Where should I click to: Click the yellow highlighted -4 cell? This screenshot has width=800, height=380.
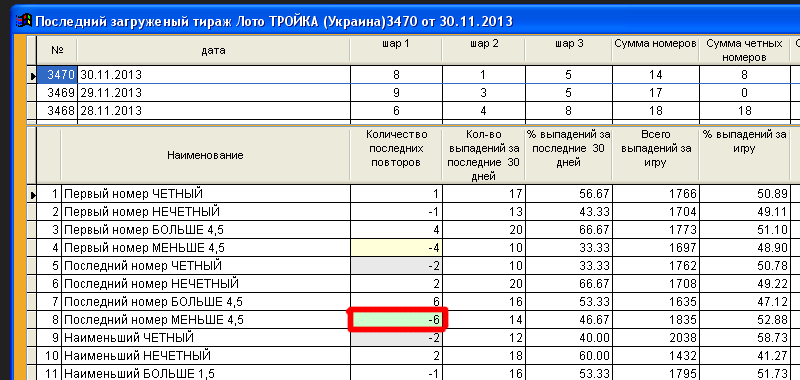(396, 248)
